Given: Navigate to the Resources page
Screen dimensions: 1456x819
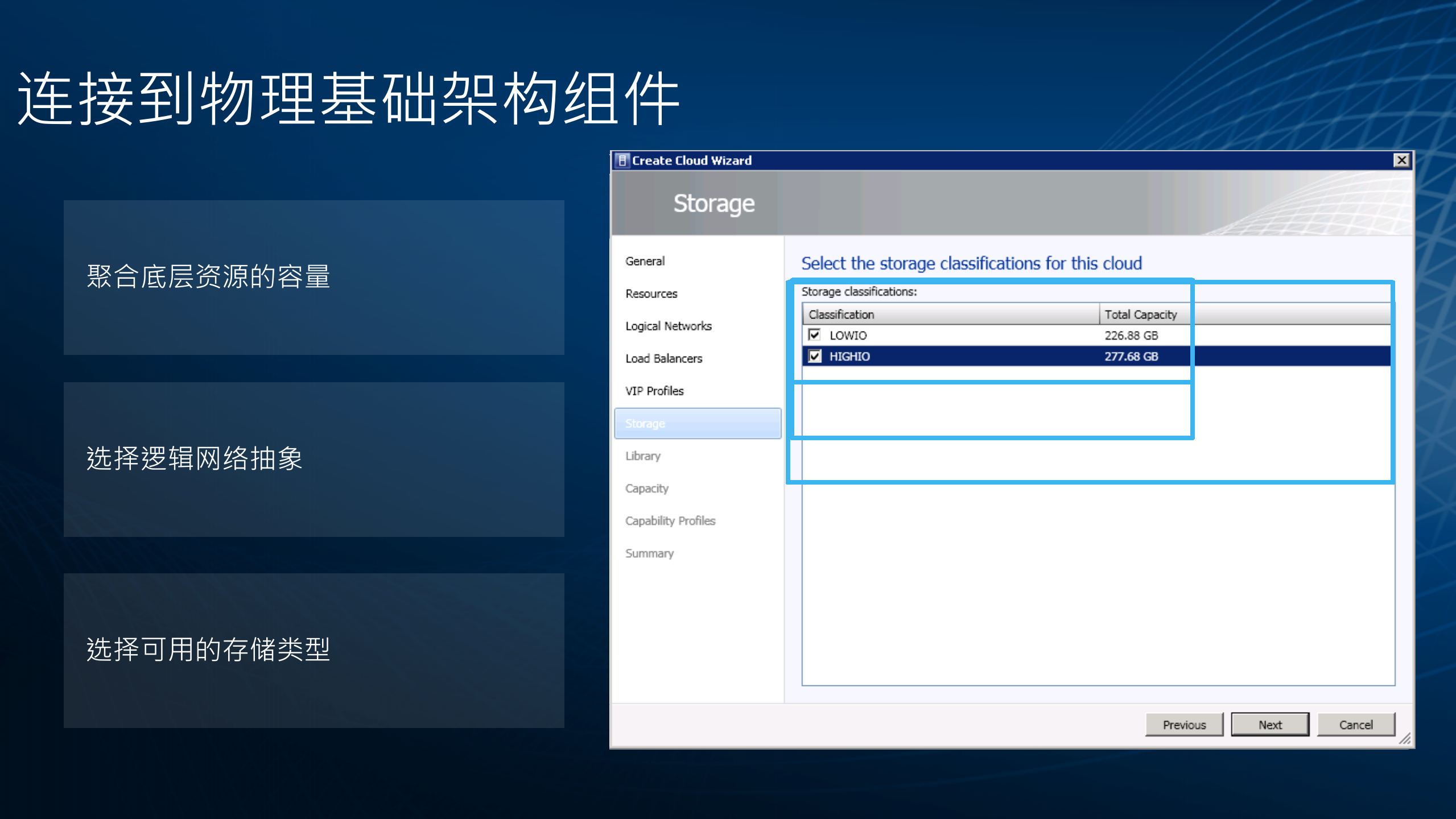Looking at the screenshot, I should click(x=651, y=293).
